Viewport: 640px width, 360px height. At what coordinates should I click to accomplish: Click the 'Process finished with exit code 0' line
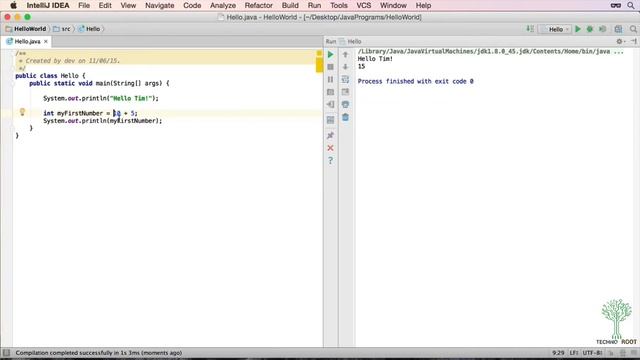pyautogui.click(x=416, y=81)
